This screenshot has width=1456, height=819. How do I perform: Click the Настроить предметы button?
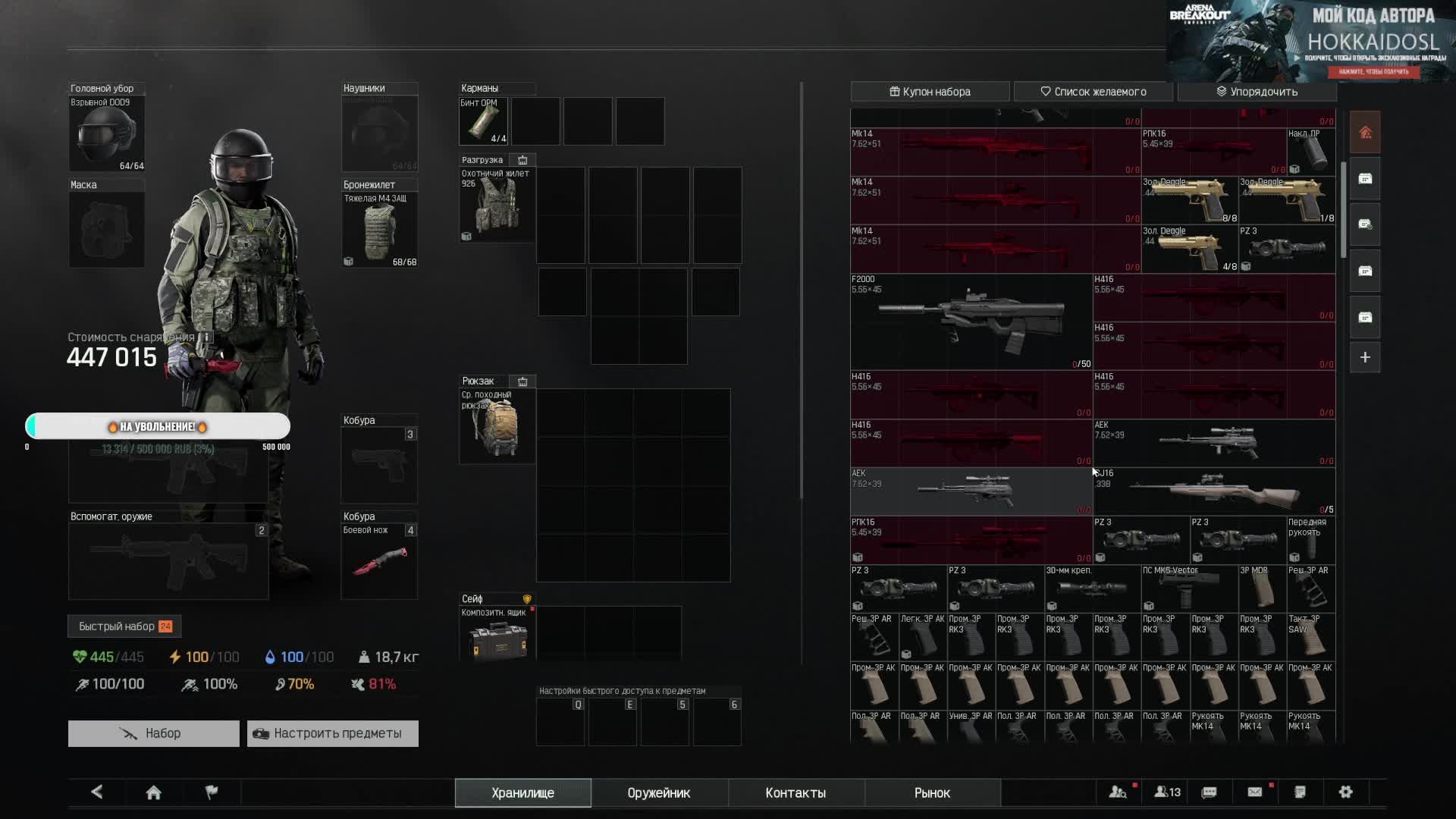click(332, 733)
